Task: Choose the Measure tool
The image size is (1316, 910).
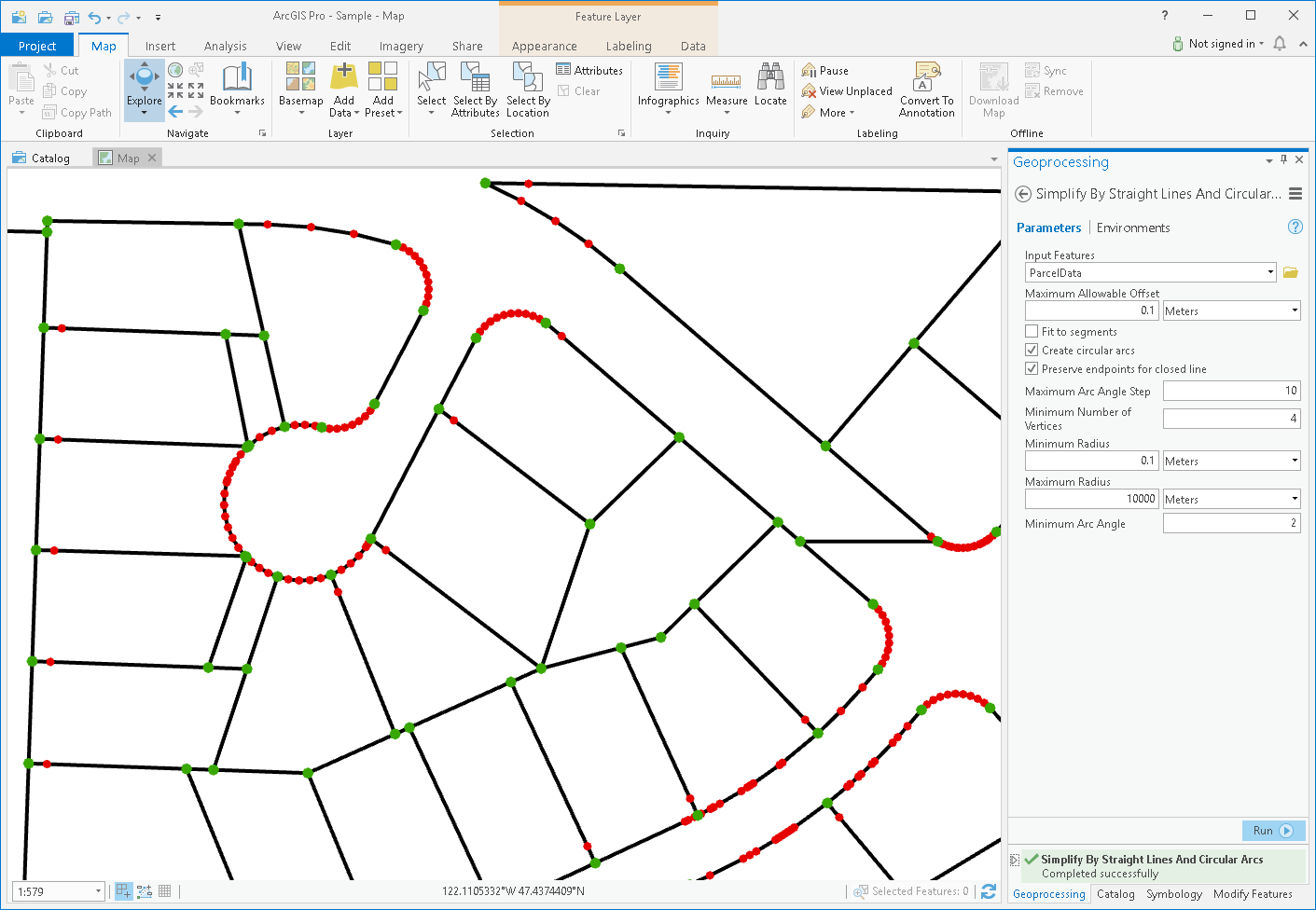Action: click(x=727, y=89)
